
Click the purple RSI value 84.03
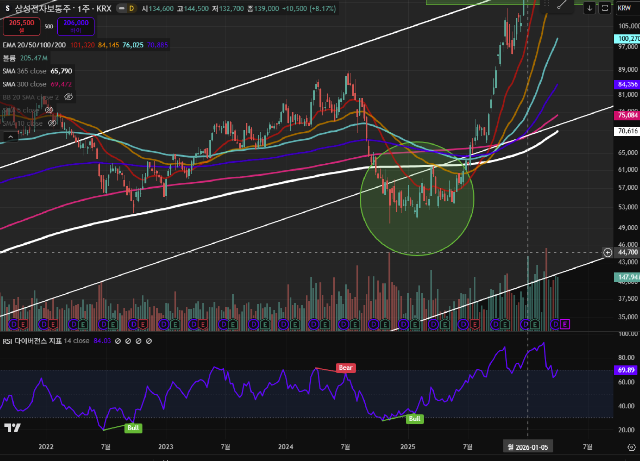pos(102,341)
